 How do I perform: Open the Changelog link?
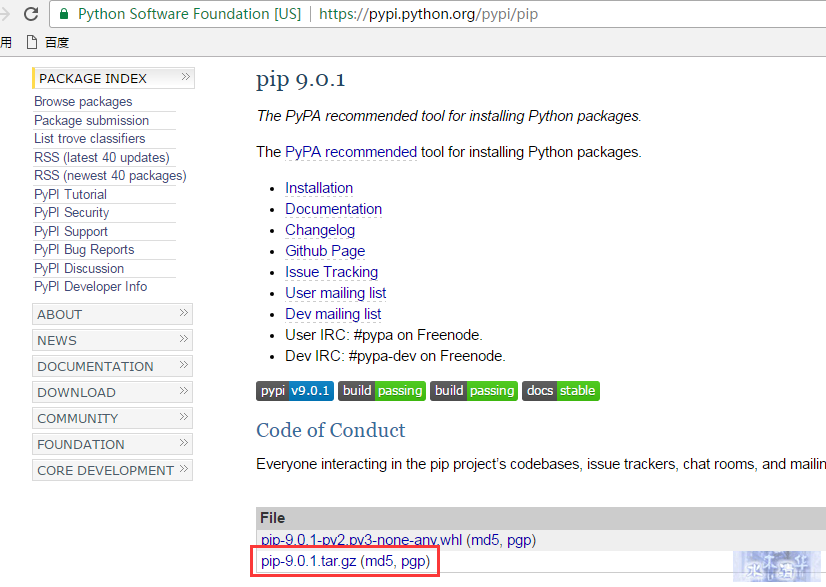click(320, 230)
